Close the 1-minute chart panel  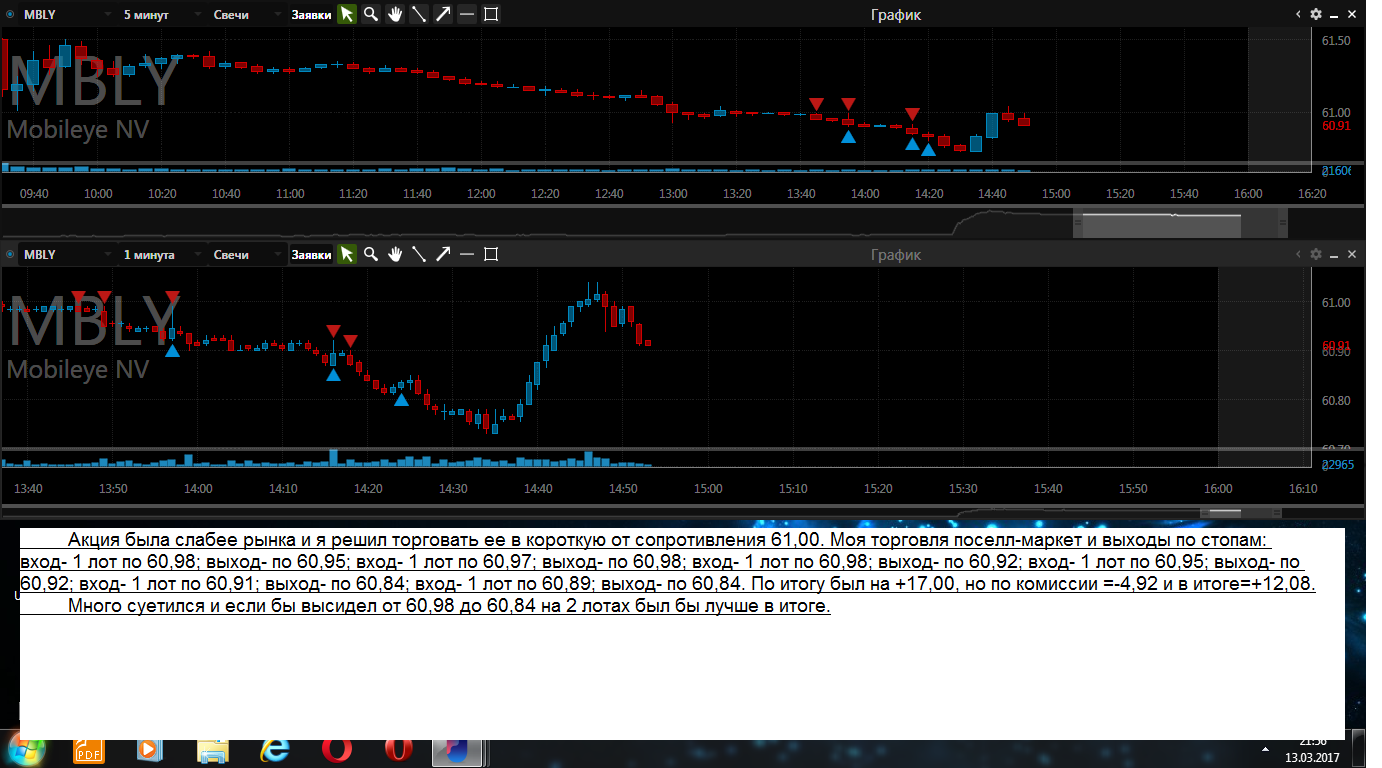coord(1352,254)
